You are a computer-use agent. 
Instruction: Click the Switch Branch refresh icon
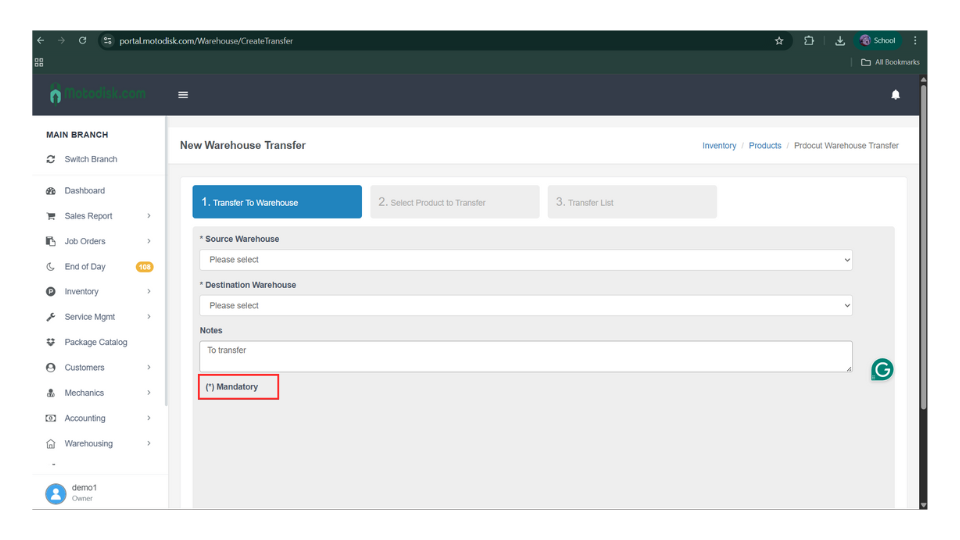coord(51,159)
